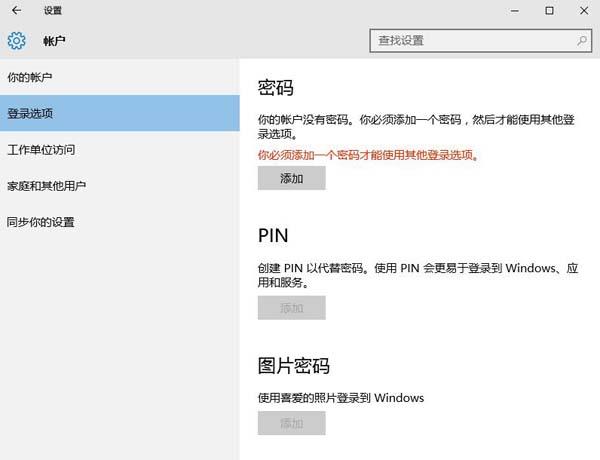Viewport: 600px width, 460px height.
Task: Click 添加 button under 图片密码
Action: click(x=292, y=423)
